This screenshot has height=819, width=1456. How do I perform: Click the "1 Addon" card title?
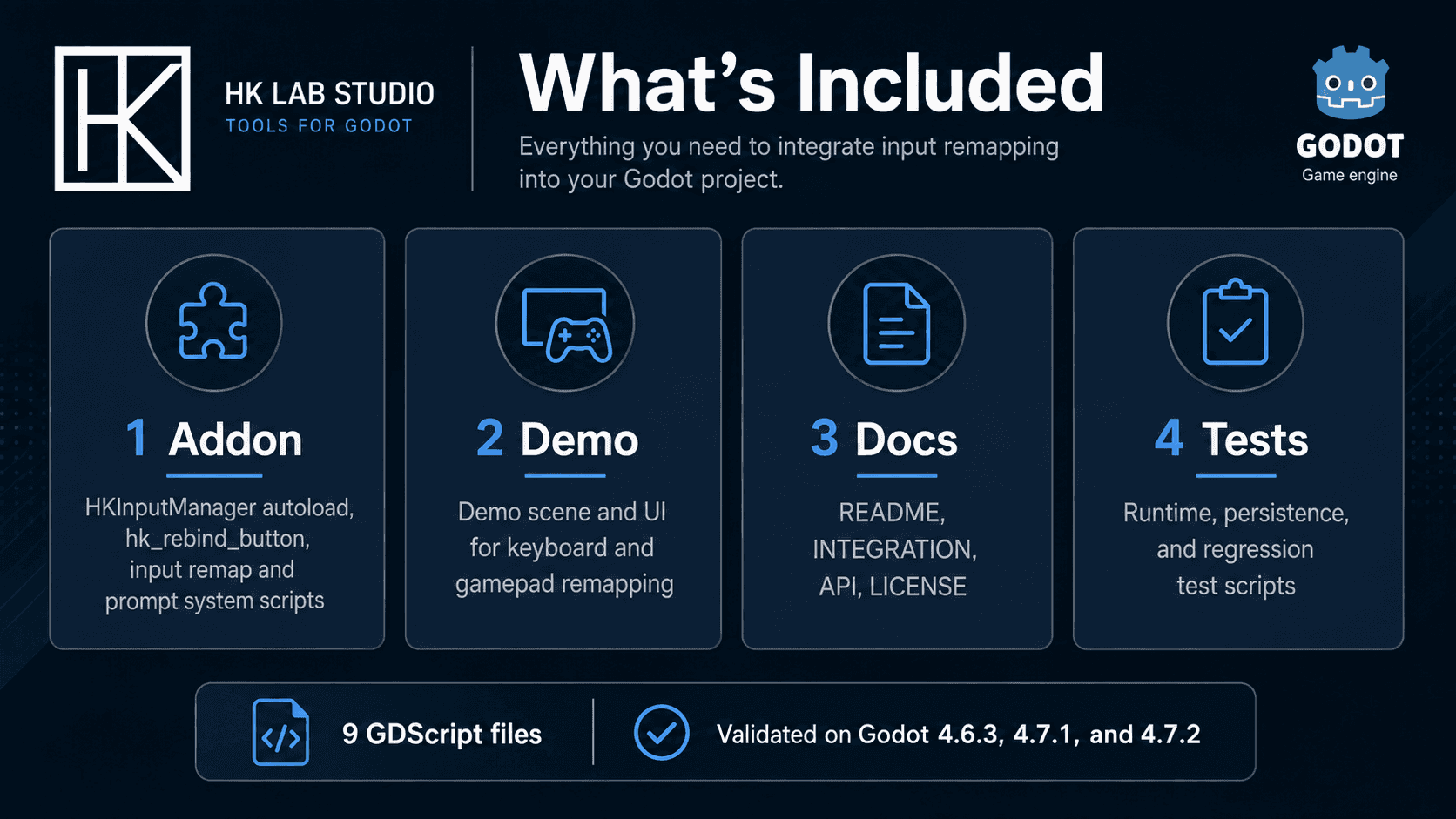click(214, 439)
